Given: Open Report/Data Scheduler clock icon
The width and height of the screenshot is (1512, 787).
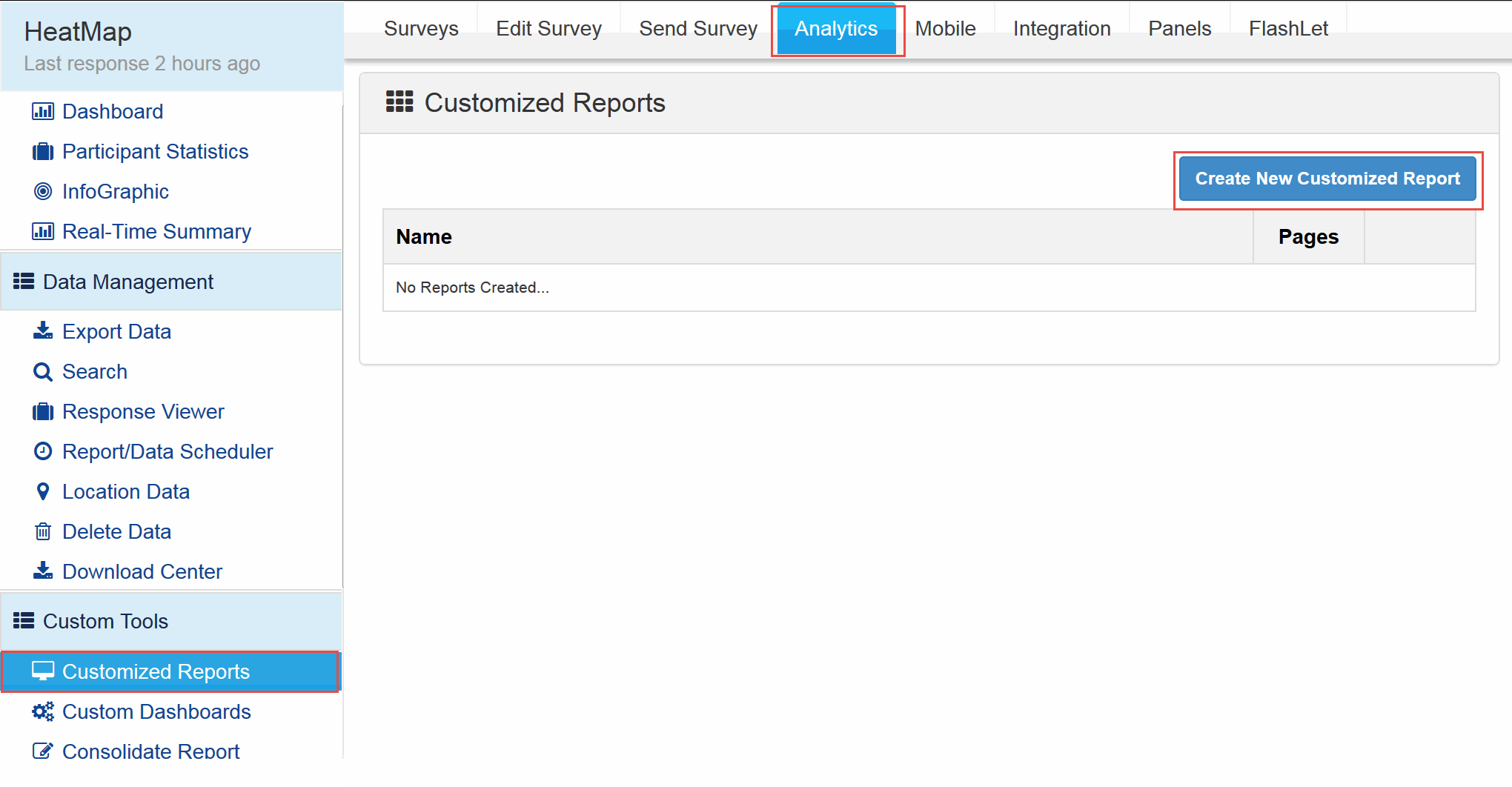Looking at the screenshot, I should pyautogui.click(x=44, y=451).
